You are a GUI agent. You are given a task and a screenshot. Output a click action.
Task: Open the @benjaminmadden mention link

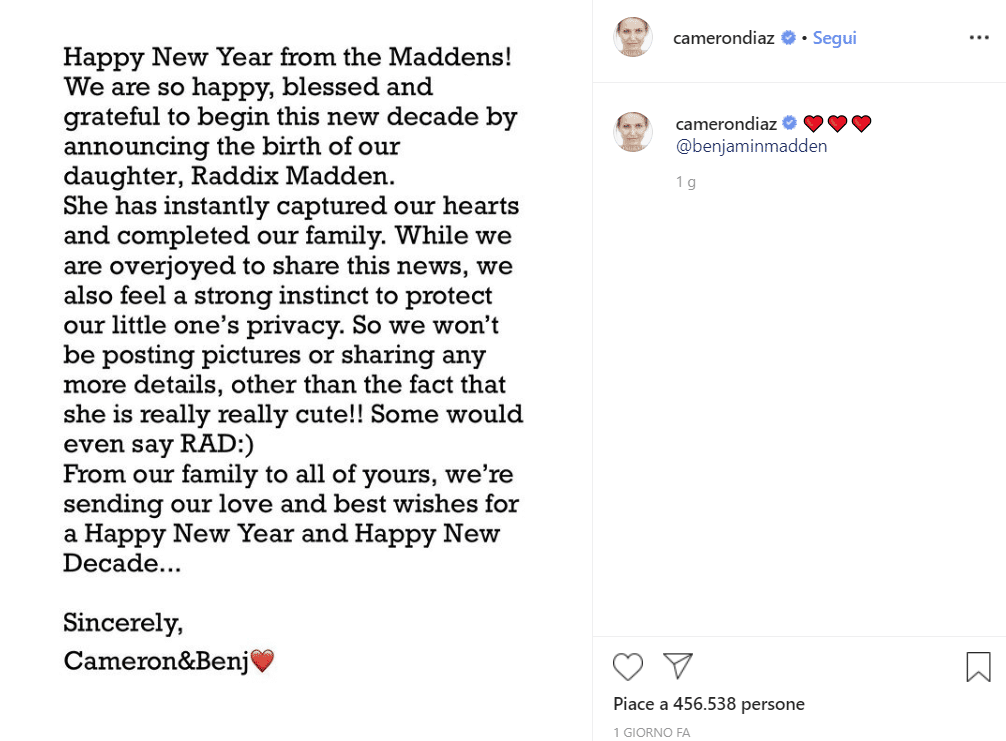pyautogui.click(x=738, y=146)
